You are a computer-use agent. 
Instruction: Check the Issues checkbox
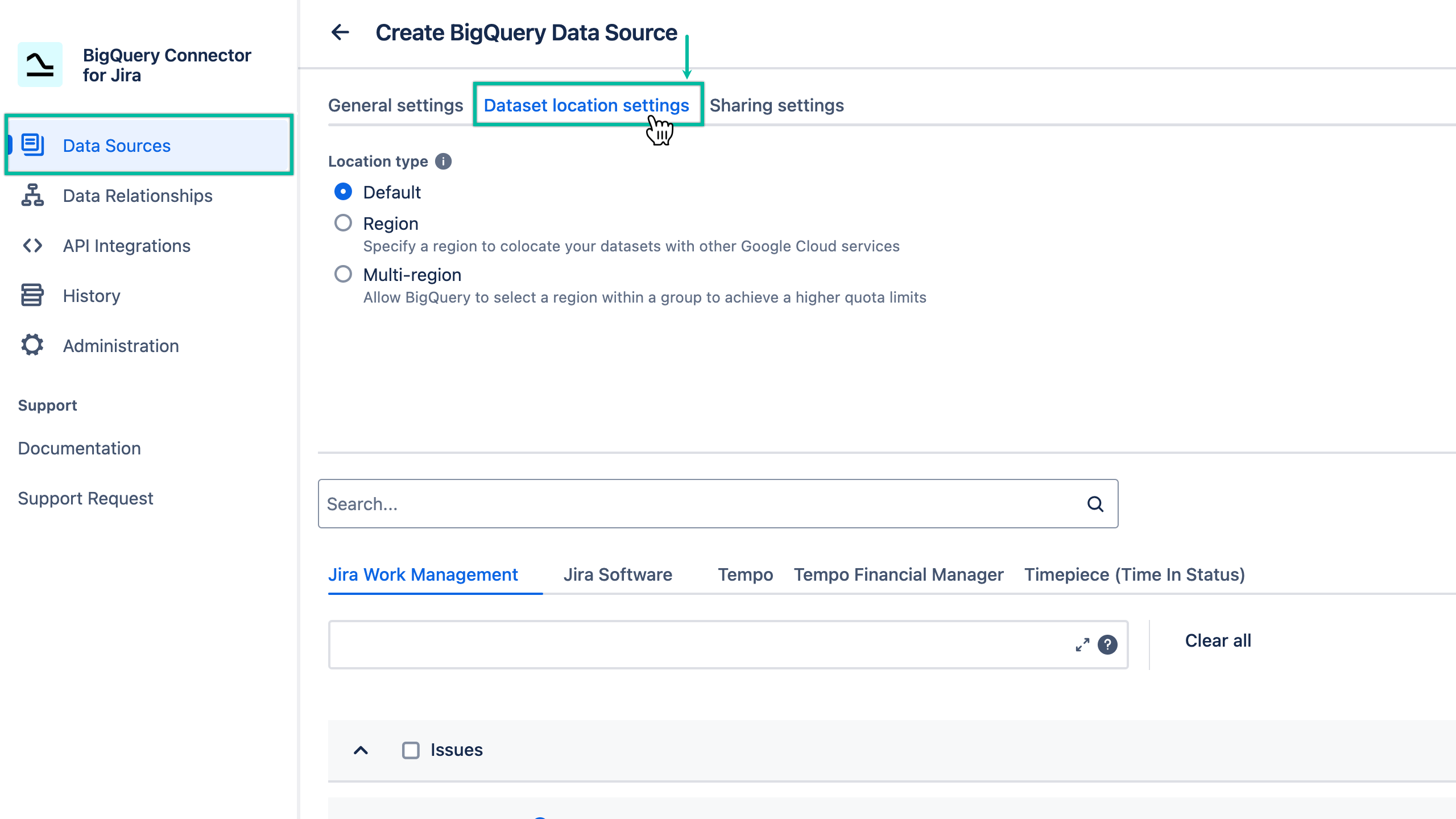click(x=411, y=750)
